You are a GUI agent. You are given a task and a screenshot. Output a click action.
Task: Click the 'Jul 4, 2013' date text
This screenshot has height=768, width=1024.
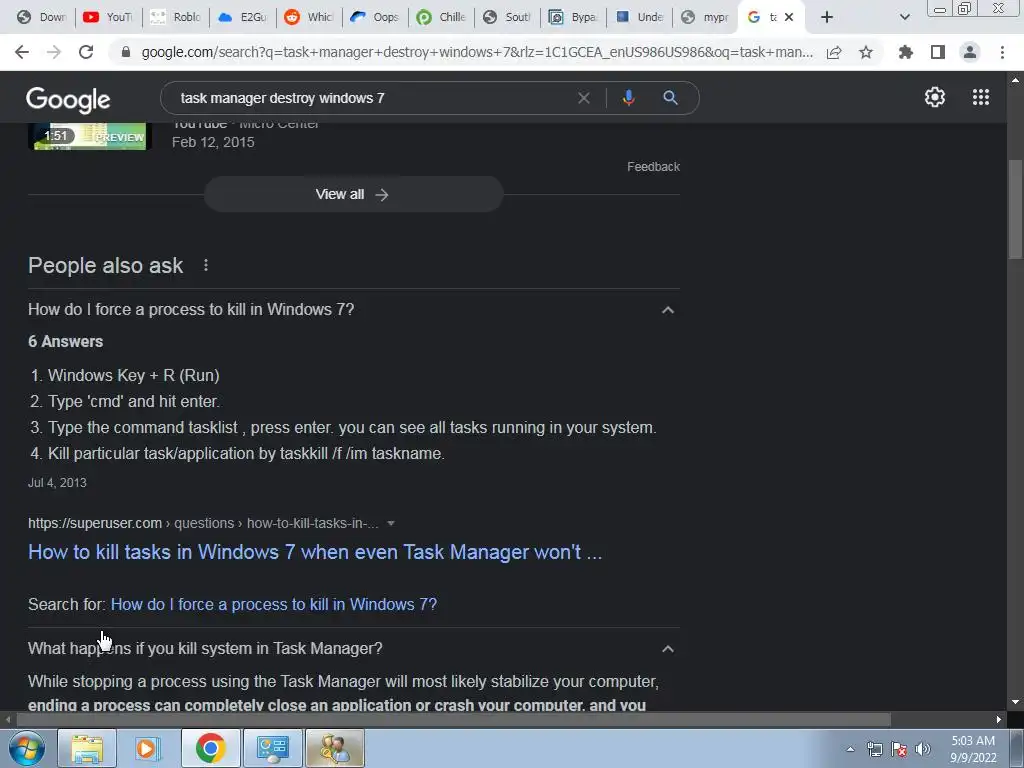(57, 483)
